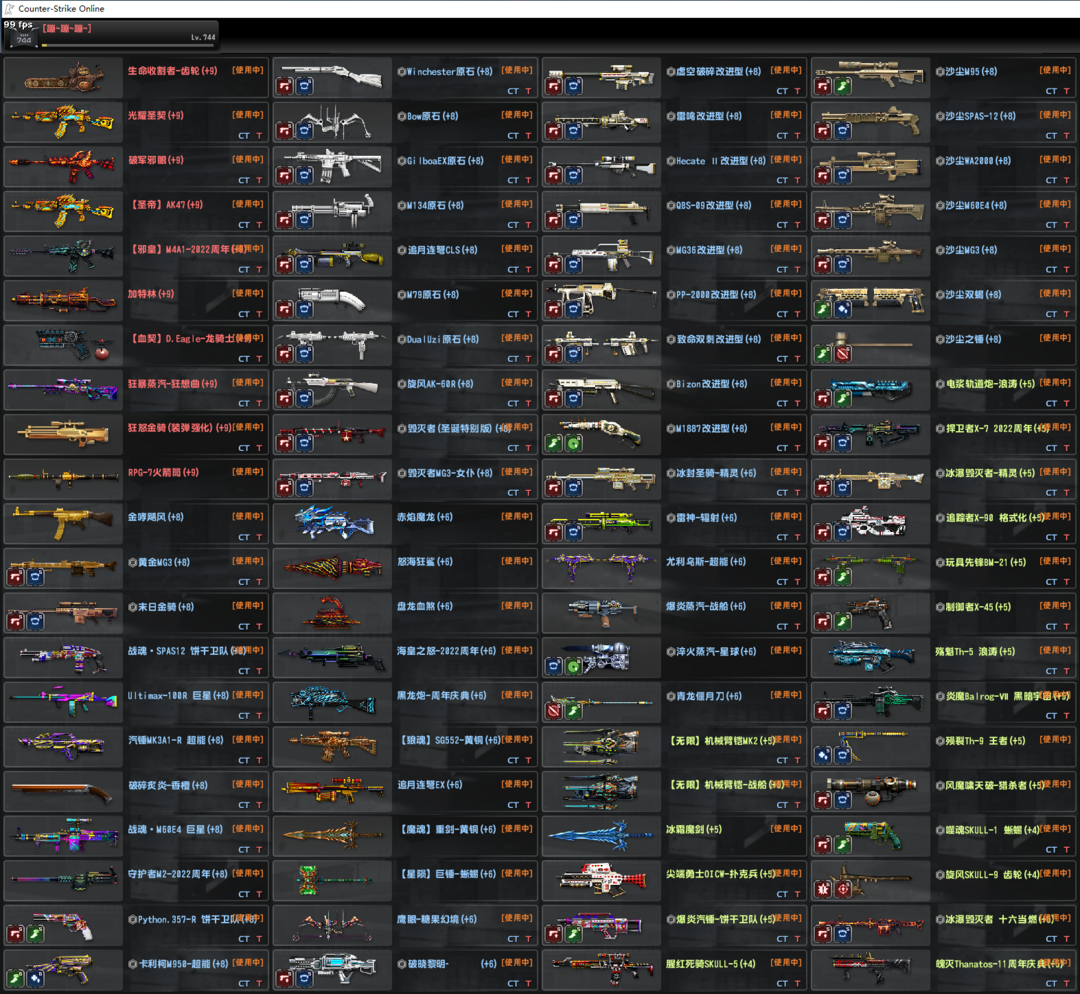The image size is (1080, 994).
Task: Click the level 744 badge
Action: [24, 40]
